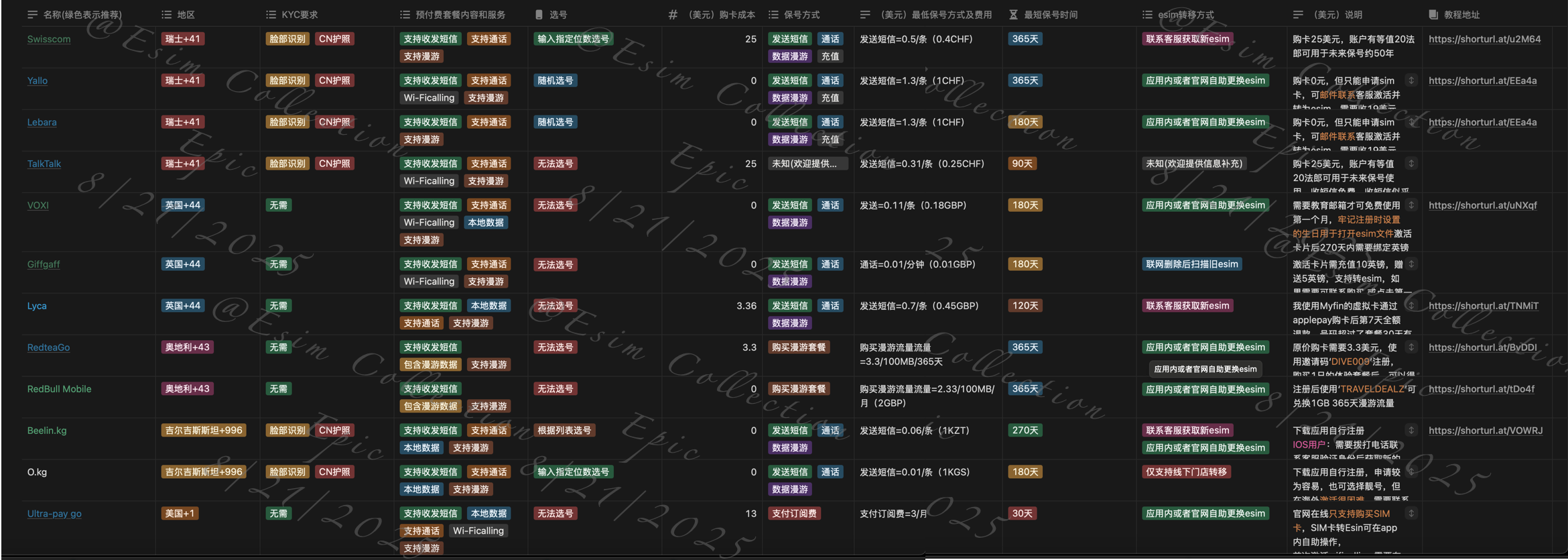Expand the 说明 cell in the Beelin.kg row
Image resolution: width=1568 pixels, height=560 pixels.
click(x=1411, y=431)
